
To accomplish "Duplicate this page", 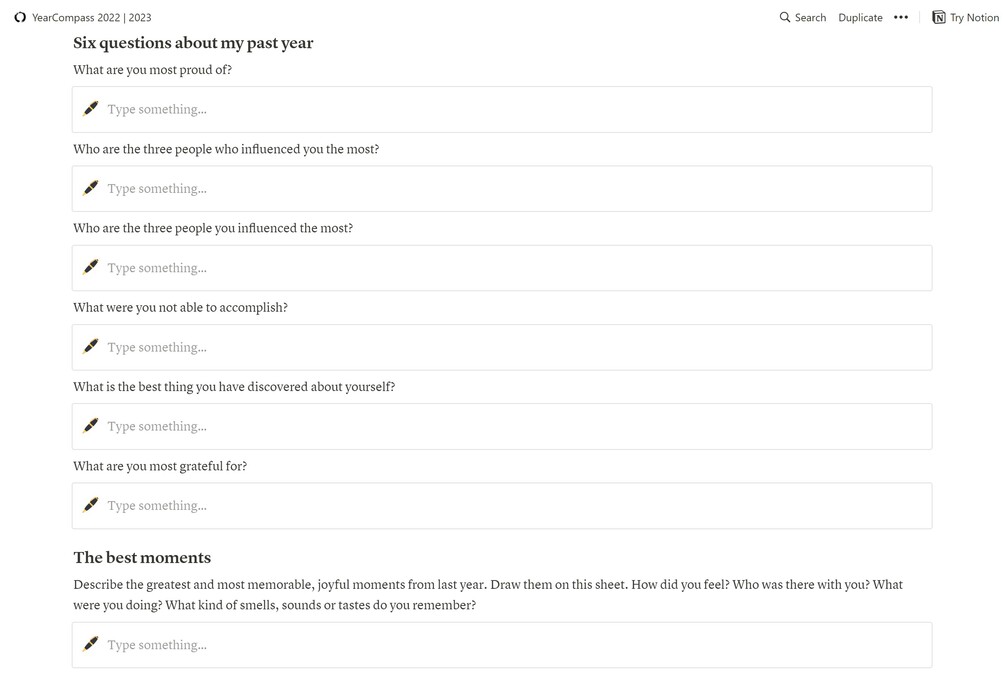I will [860, 17].
